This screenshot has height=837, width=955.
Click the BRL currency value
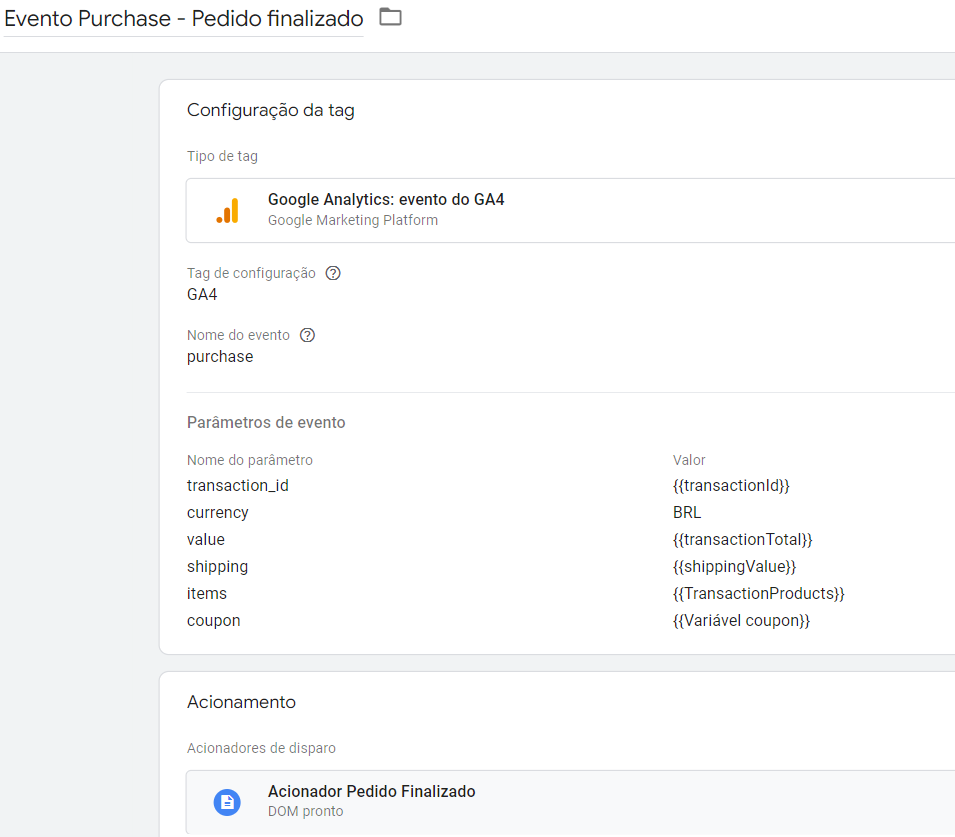click(687, 512)
